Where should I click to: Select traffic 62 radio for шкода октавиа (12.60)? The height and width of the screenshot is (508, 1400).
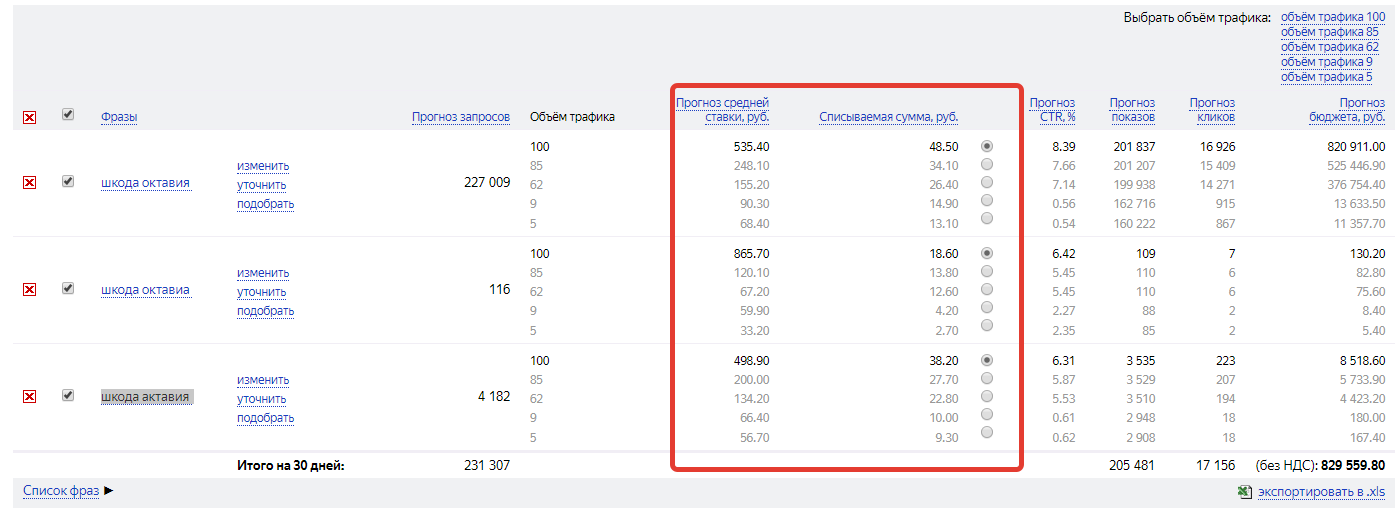[987, 289]
